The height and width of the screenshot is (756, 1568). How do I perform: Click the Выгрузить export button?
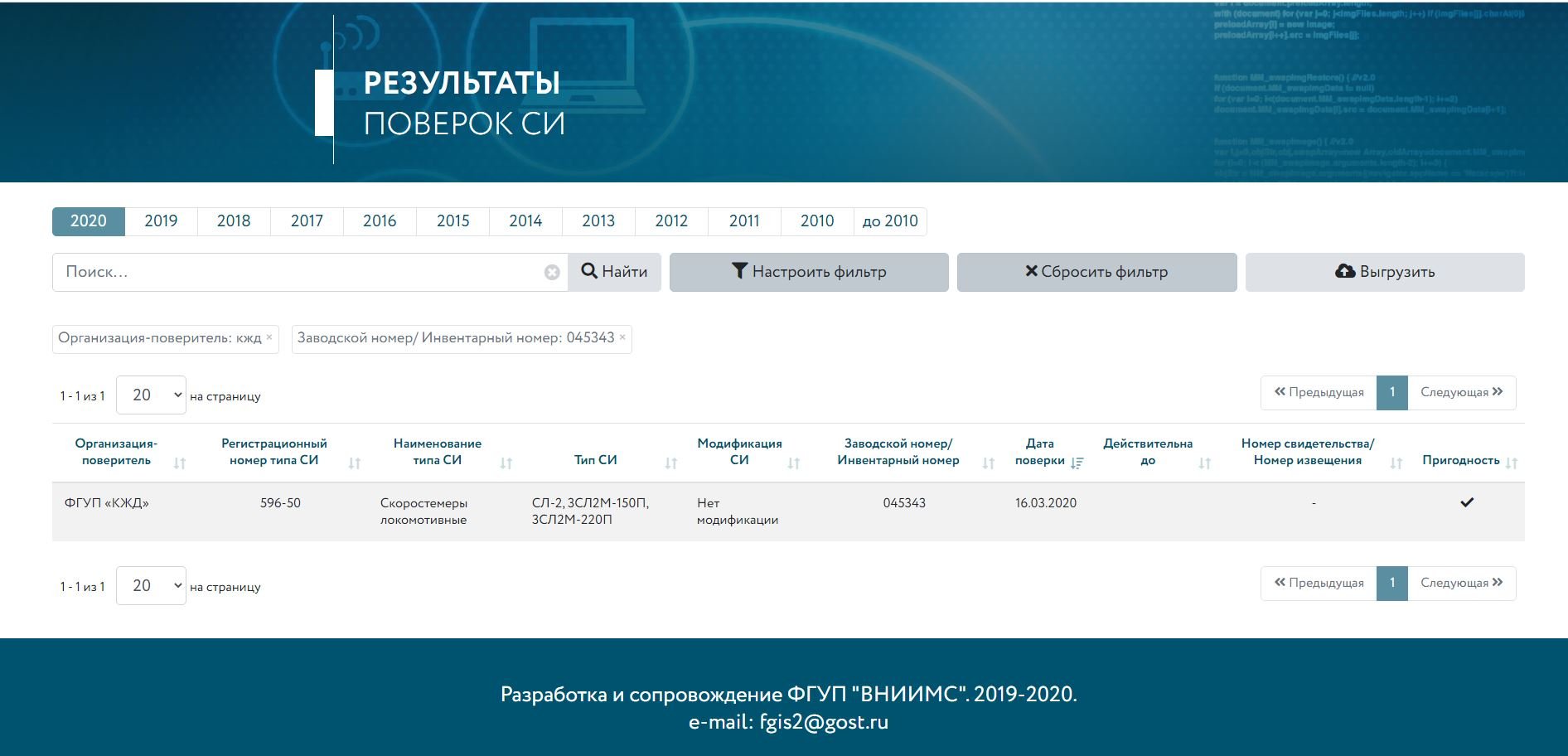coord(1385,272)
